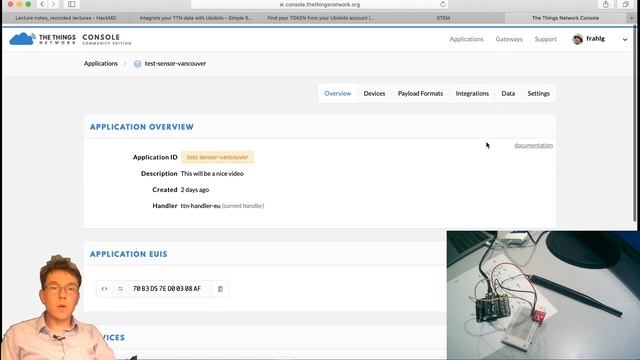Click the frahlg user avatar
The height and width of the screenshot is (360, 640).
click(x=578, y=39)
